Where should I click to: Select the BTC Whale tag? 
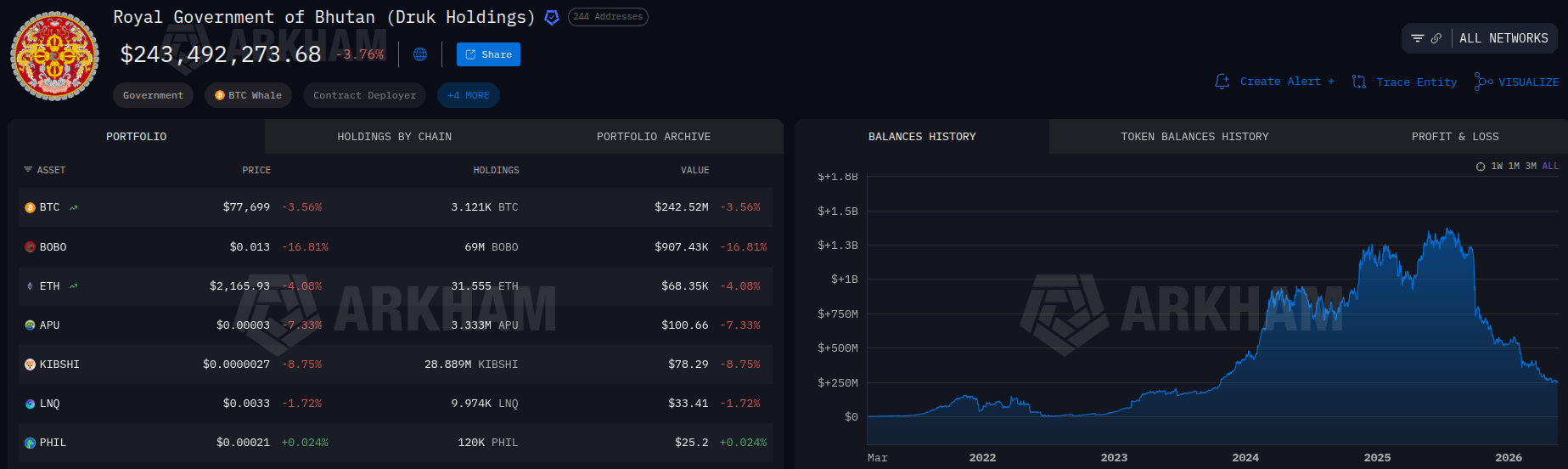[x=248, y=95]
